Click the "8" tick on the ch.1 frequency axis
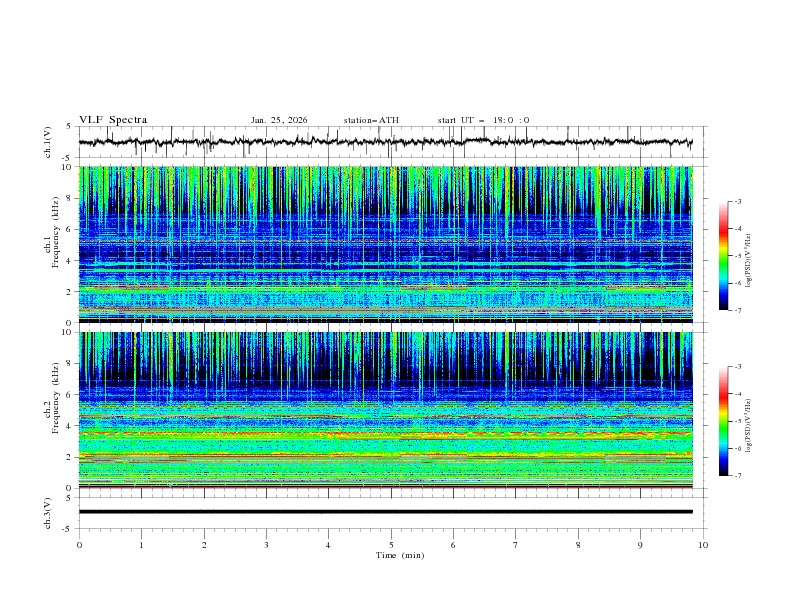The width and height of the screenshot is (792, 612). click(71, 198)
